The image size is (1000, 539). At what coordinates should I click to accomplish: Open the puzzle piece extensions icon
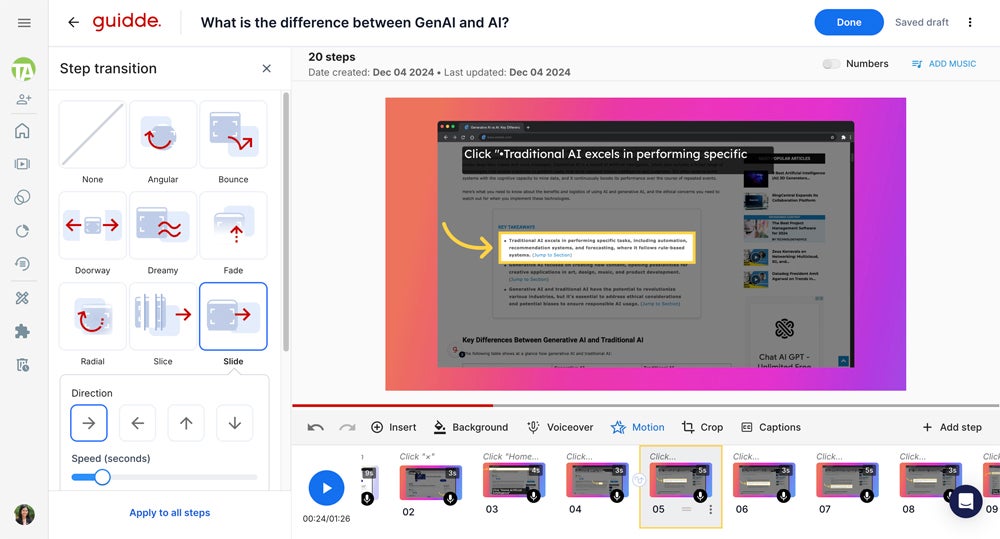click(22, 331)
